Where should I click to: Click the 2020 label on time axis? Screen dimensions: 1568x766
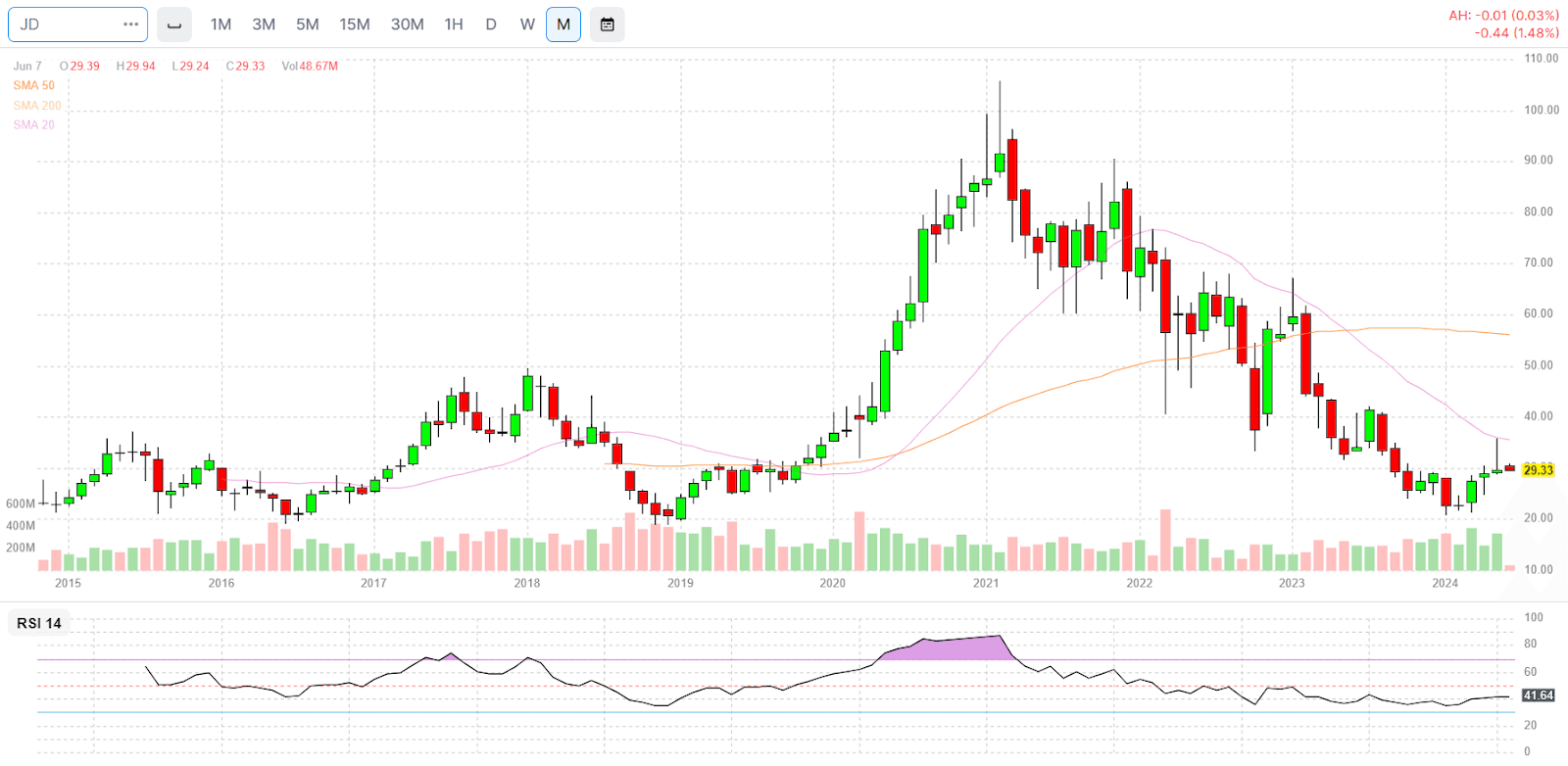(833, 583)
